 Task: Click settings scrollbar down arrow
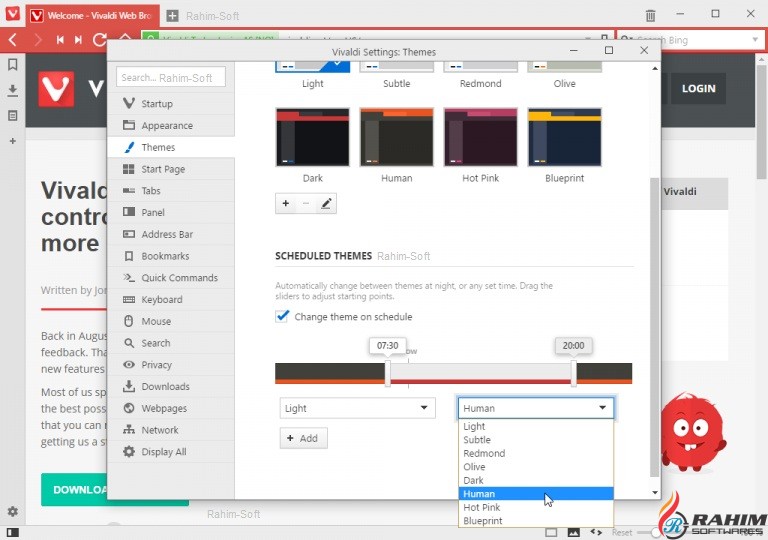[x=655, y=492]
